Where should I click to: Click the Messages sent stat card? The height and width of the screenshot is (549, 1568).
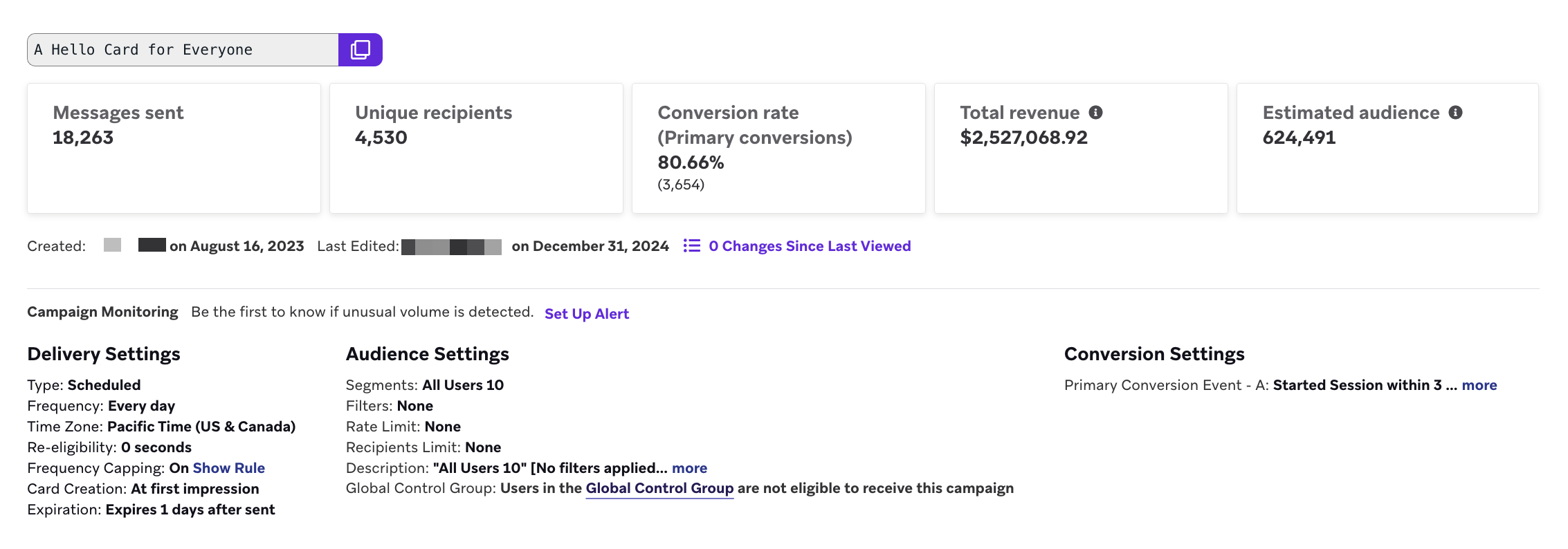[174, 148]
